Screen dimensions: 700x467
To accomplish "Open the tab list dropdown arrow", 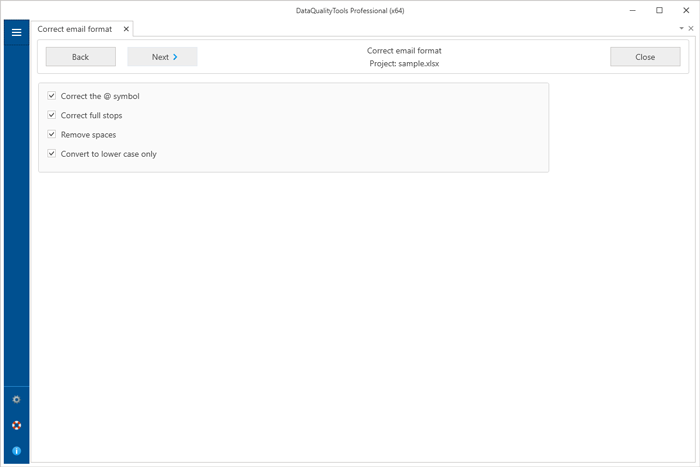I will click(x=682, y=28).
